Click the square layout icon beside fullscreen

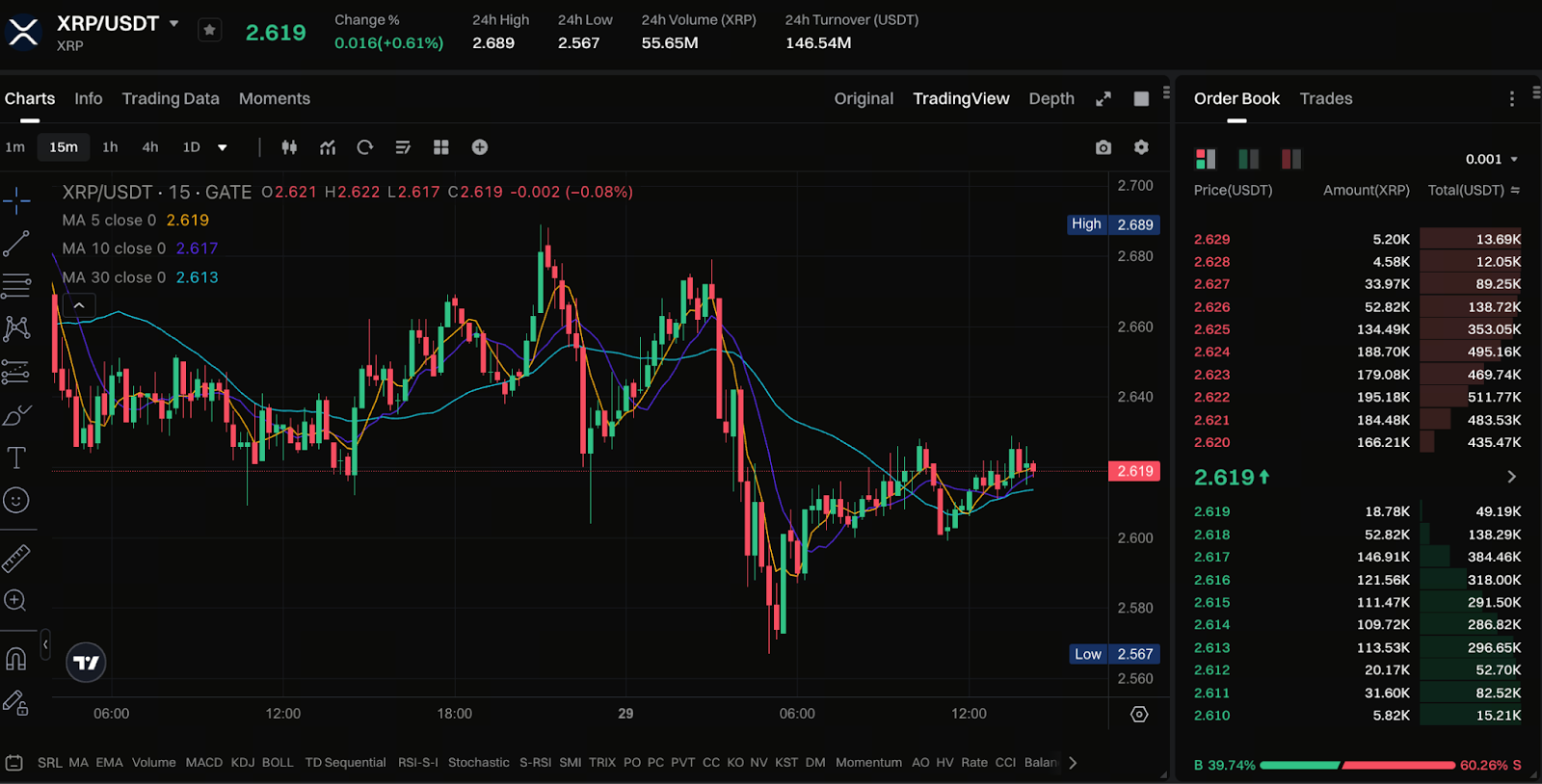1141,98
